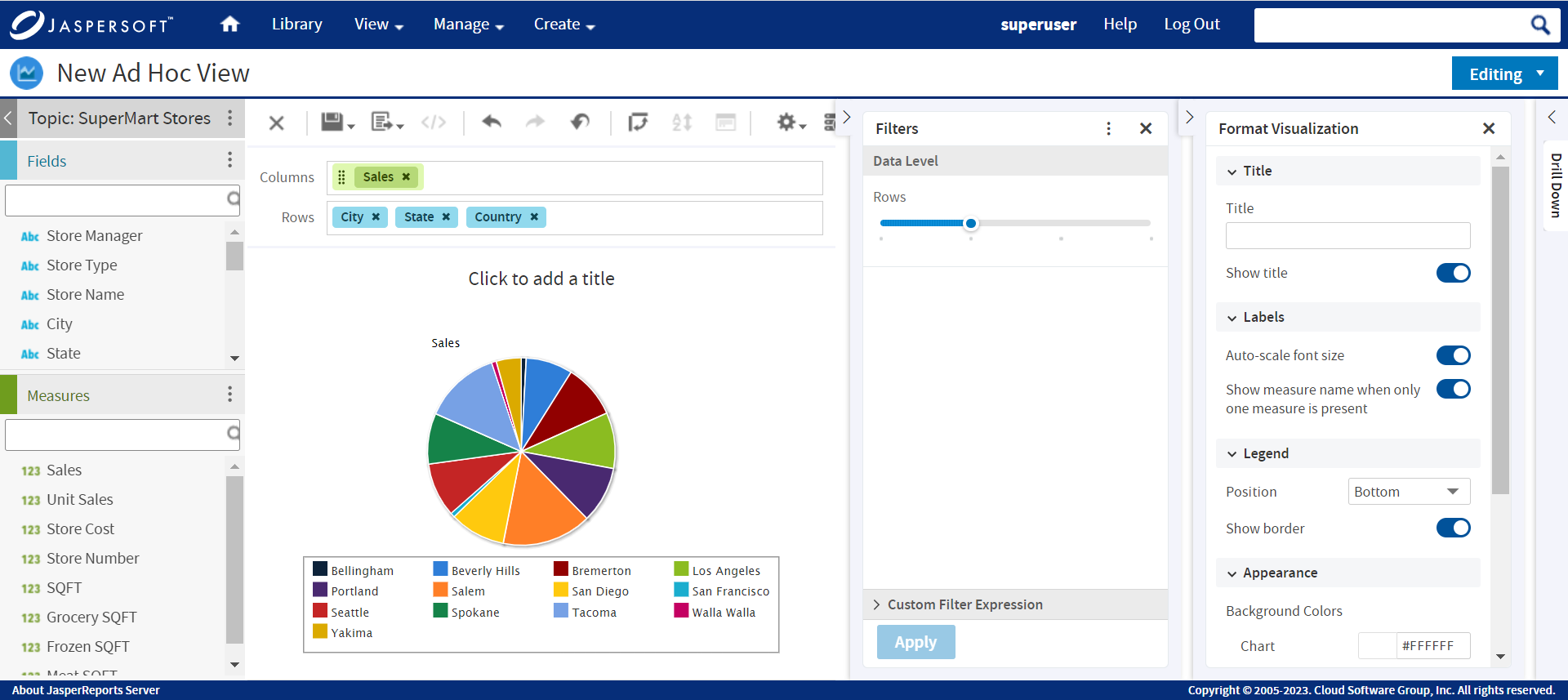Click the Seattle legend entry
Viewport: 1568px width, 700px height.
click(x=341, y=612)
